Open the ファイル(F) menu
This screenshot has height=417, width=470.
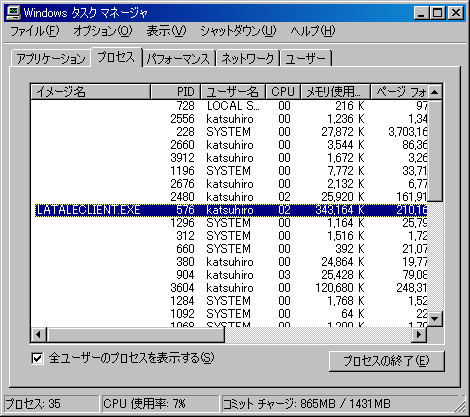(35, 31)
